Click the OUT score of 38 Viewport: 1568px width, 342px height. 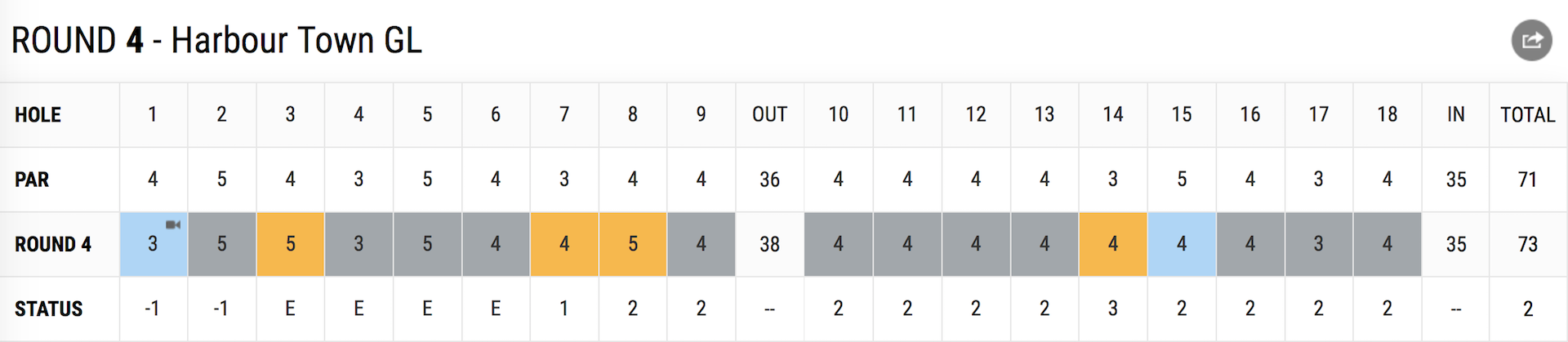point(769,244)
